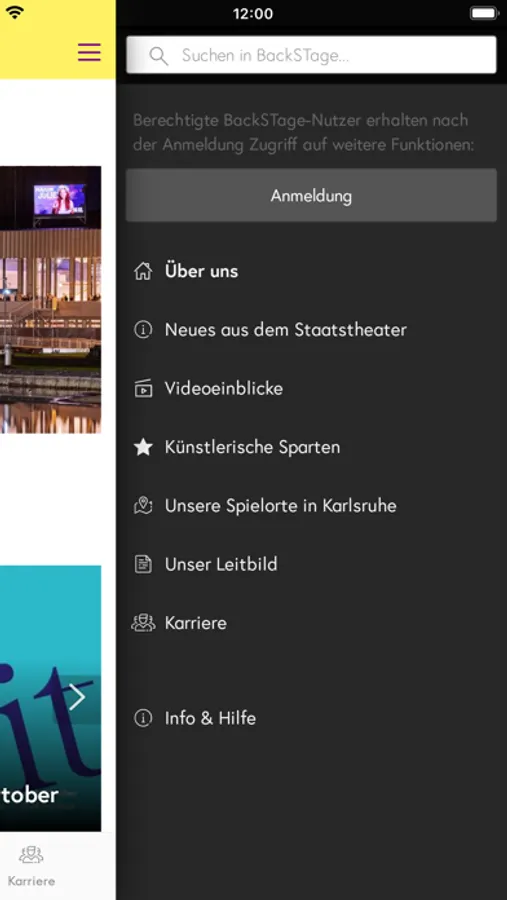Open Unser Leitbild

pos(221,564)
